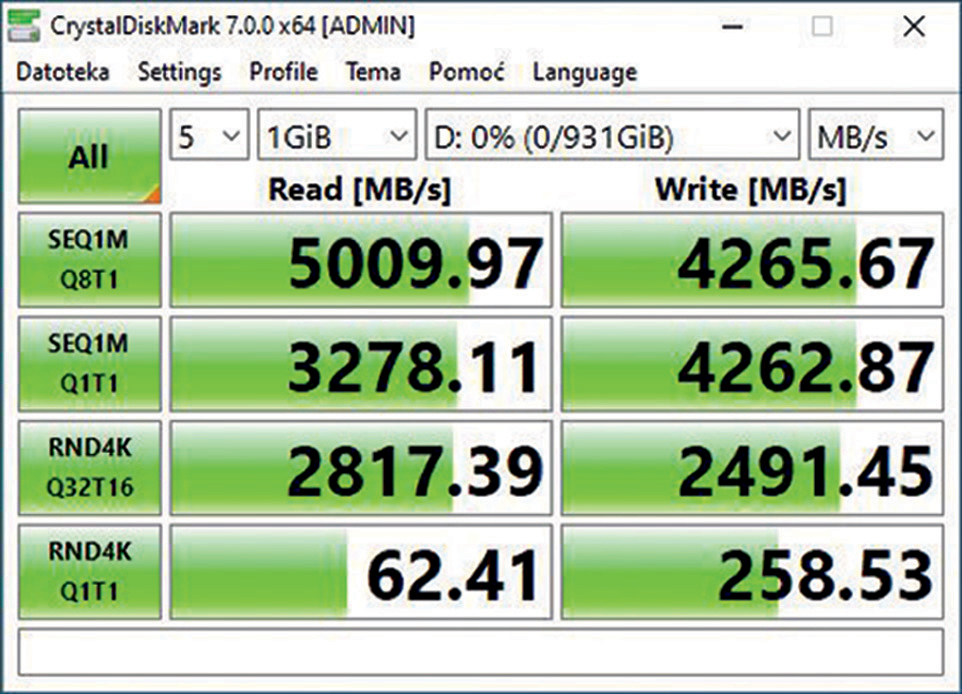Click the CrystalDiskMark app icon in title bar
Screen dimensions: 962x694
[24, 26]
